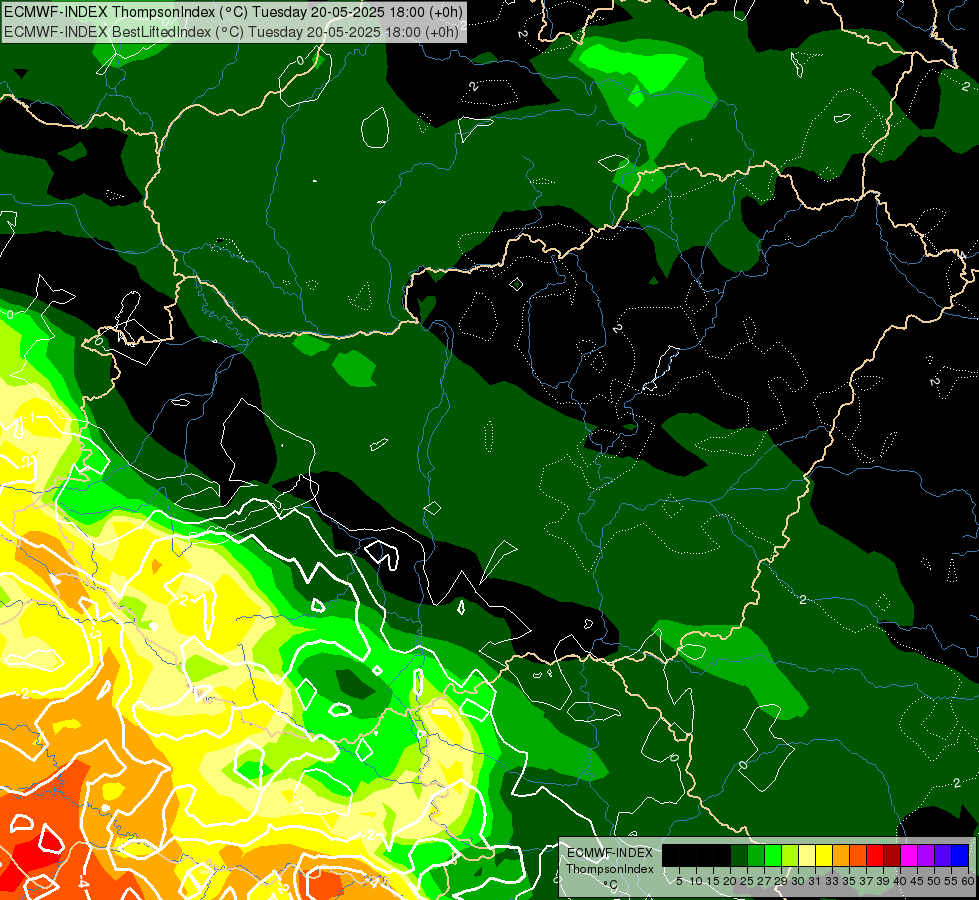979x900 pixels.
Task: Click the purple 45–50 legend swatch
Action: pos(926,855)
